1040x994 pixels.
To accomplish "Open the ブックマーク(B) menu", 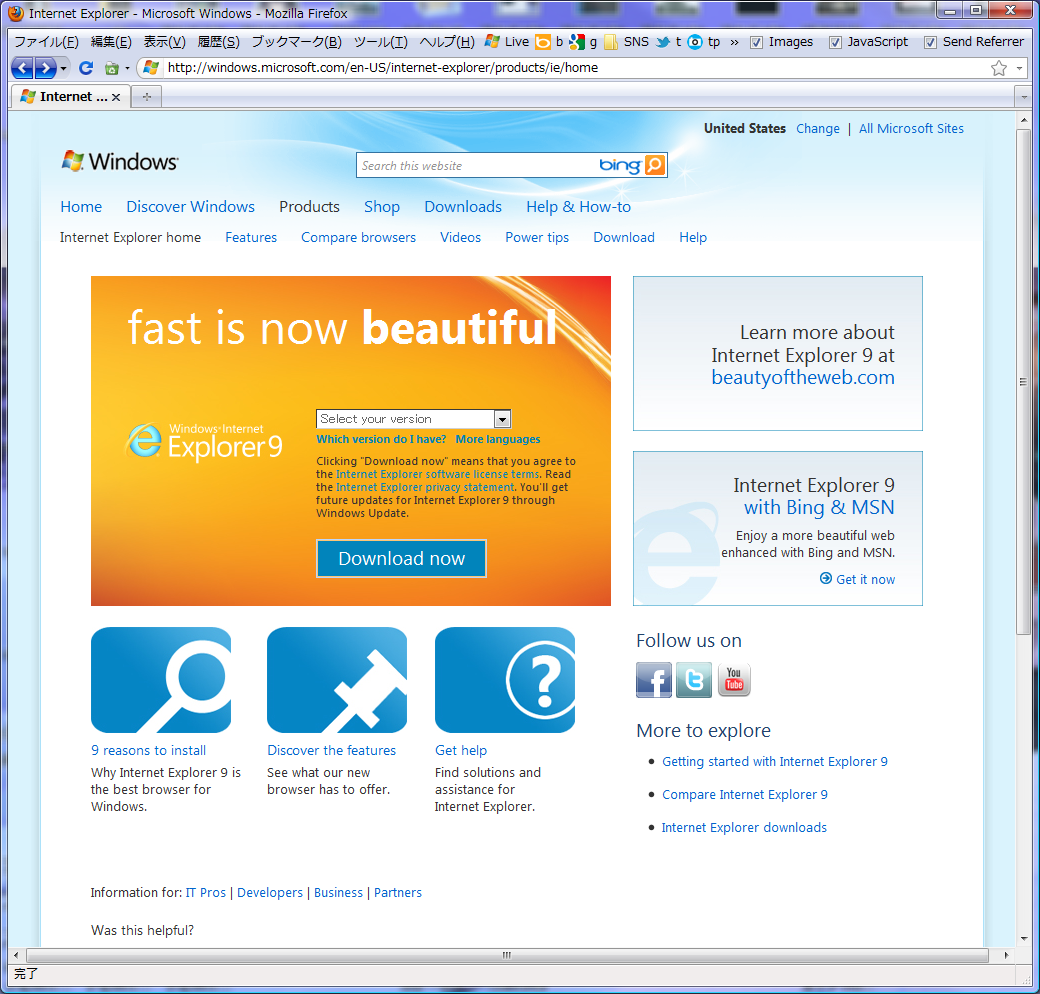I will pyautogui.click(x=296, y=42).
